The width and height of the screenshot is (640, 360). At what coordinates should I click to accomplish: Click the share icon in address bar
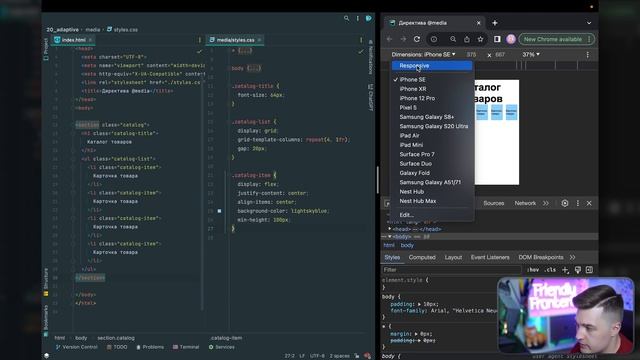coord(467,39)
